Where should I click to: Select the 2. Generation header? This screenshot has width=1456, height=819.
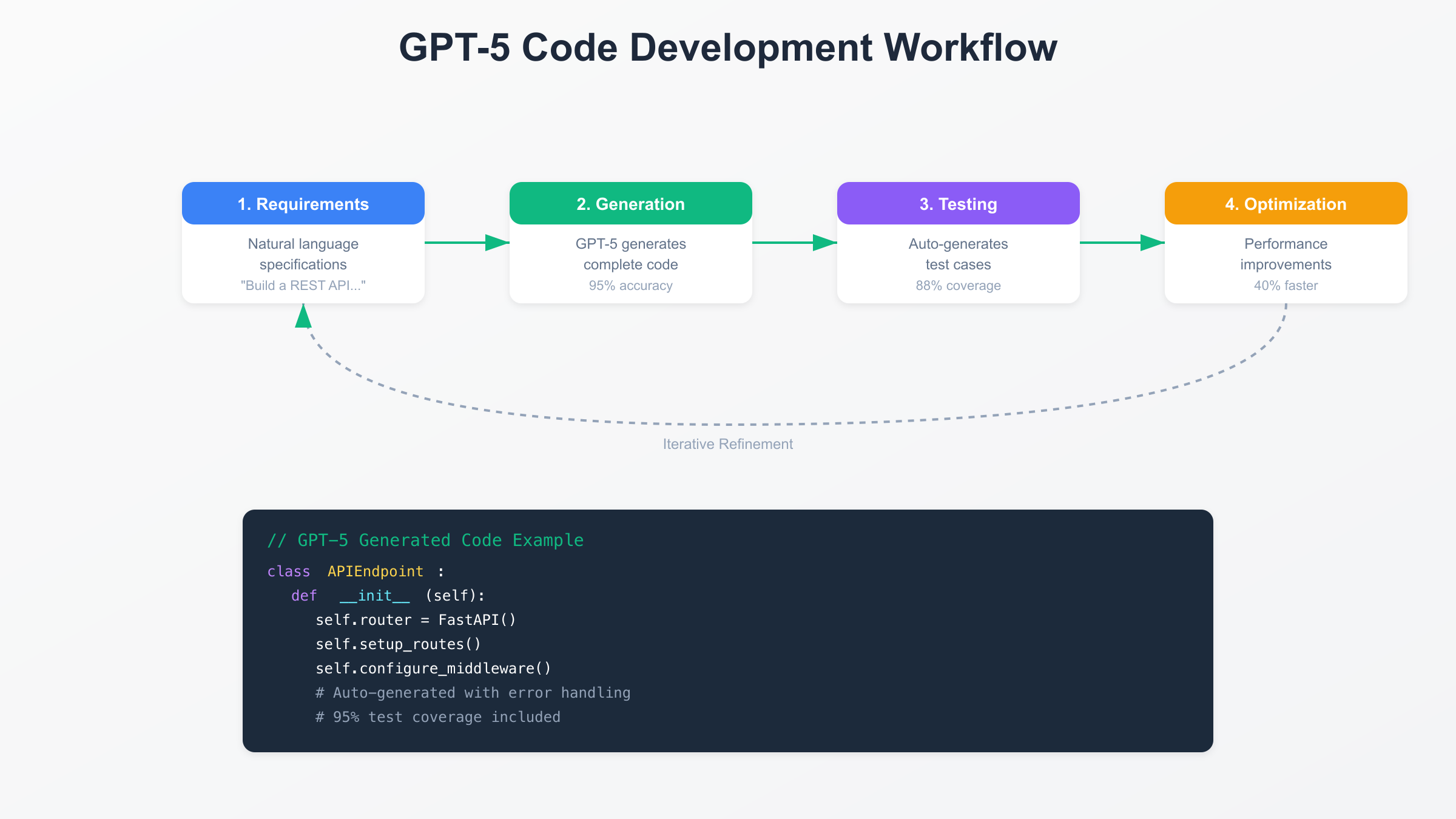click(x=631, y=203)
